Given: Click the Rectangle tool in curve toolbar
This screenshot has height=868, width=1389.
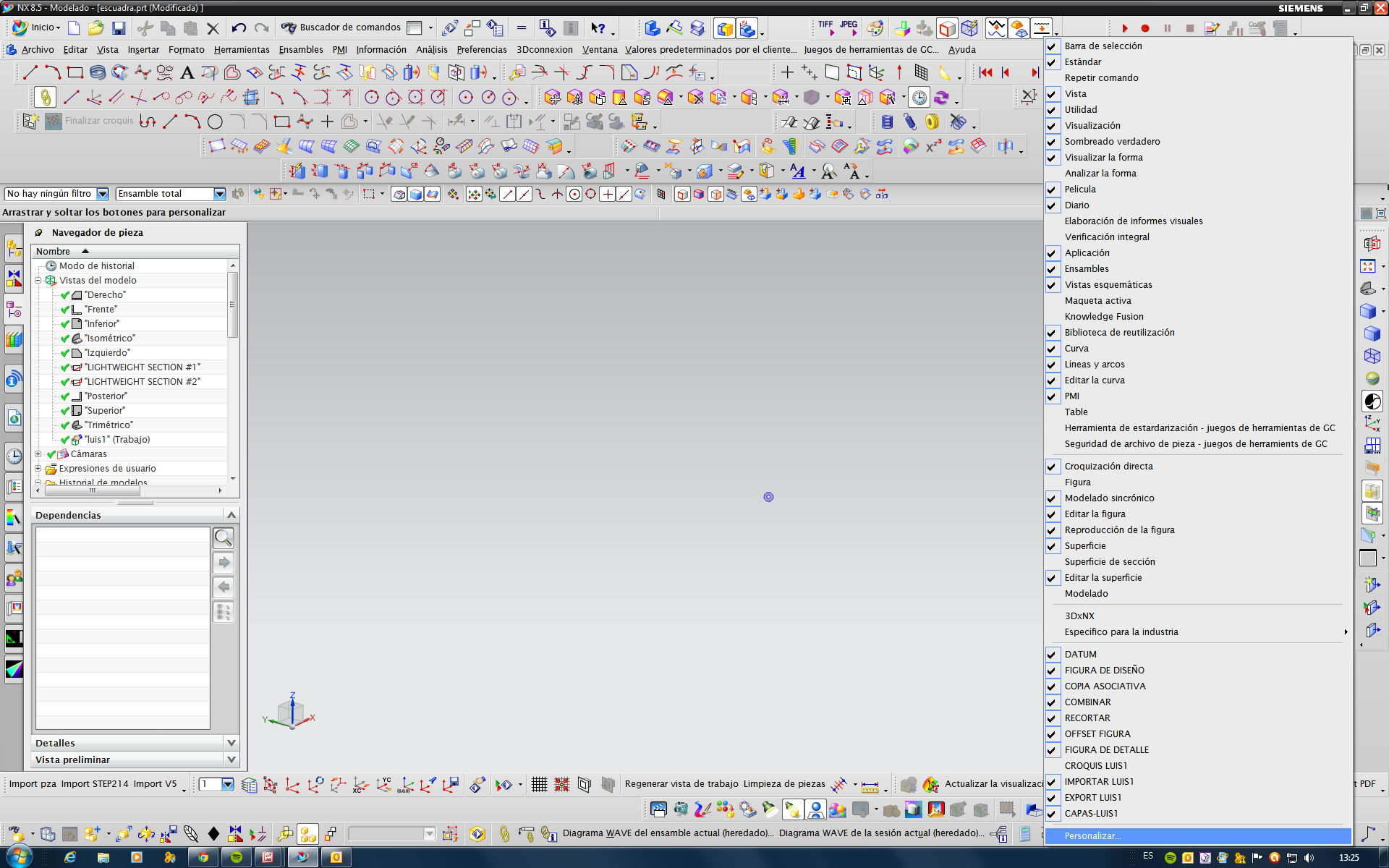Looking at the screenshot, I should pyautogui.click(x=75, y=72).
